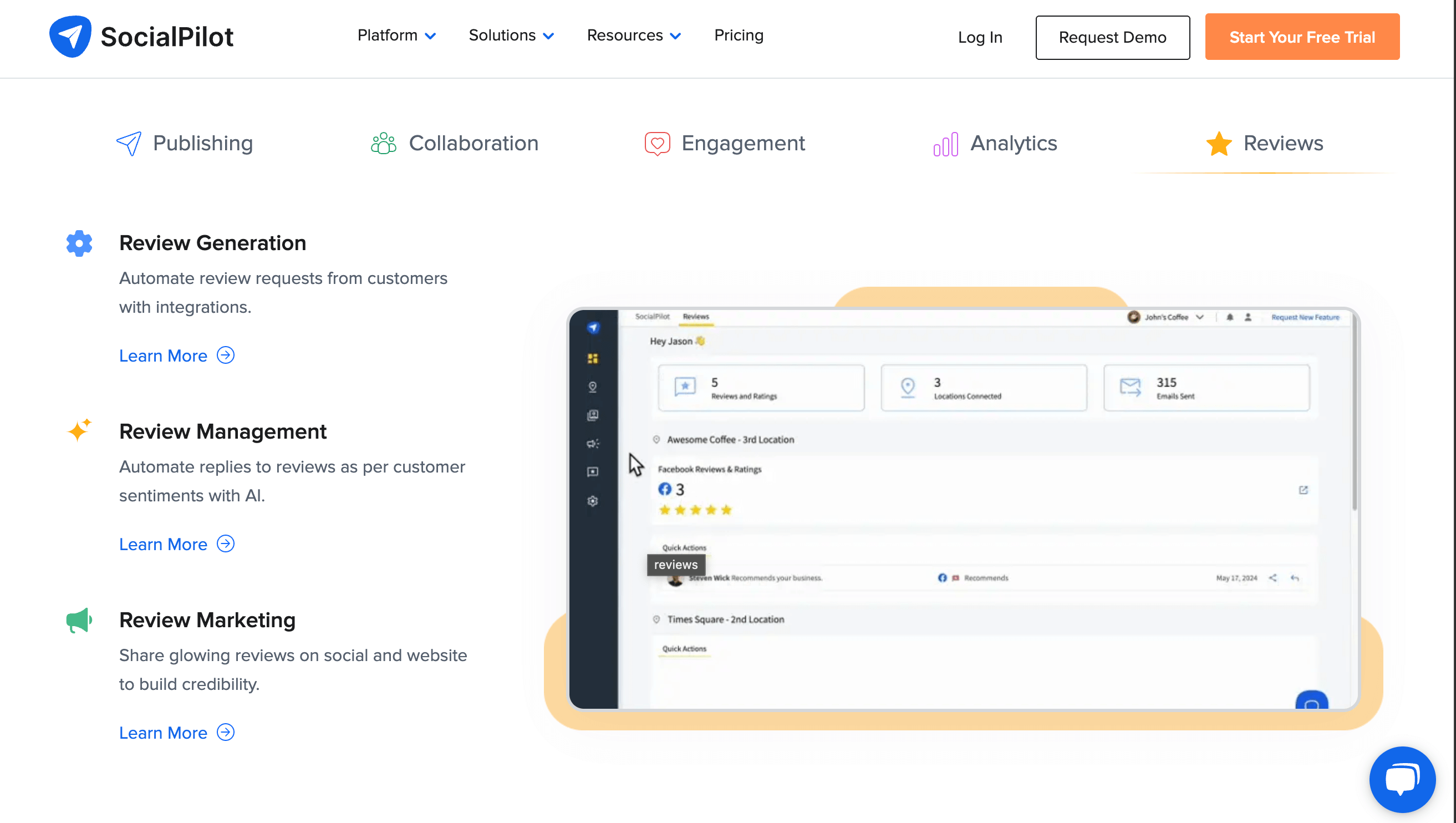Open the Review Generation heading
The width and height of the screenshot is (1456, 823).
(212, 243)
